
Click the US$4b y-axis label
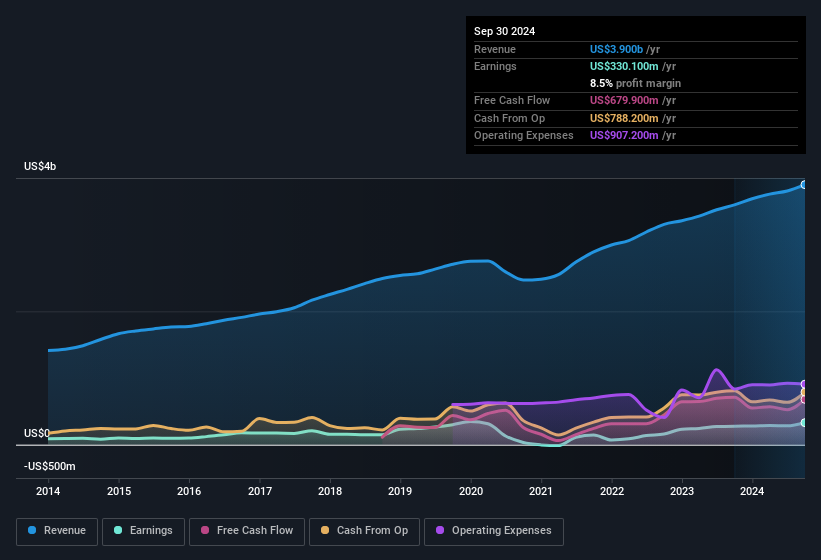40,166
